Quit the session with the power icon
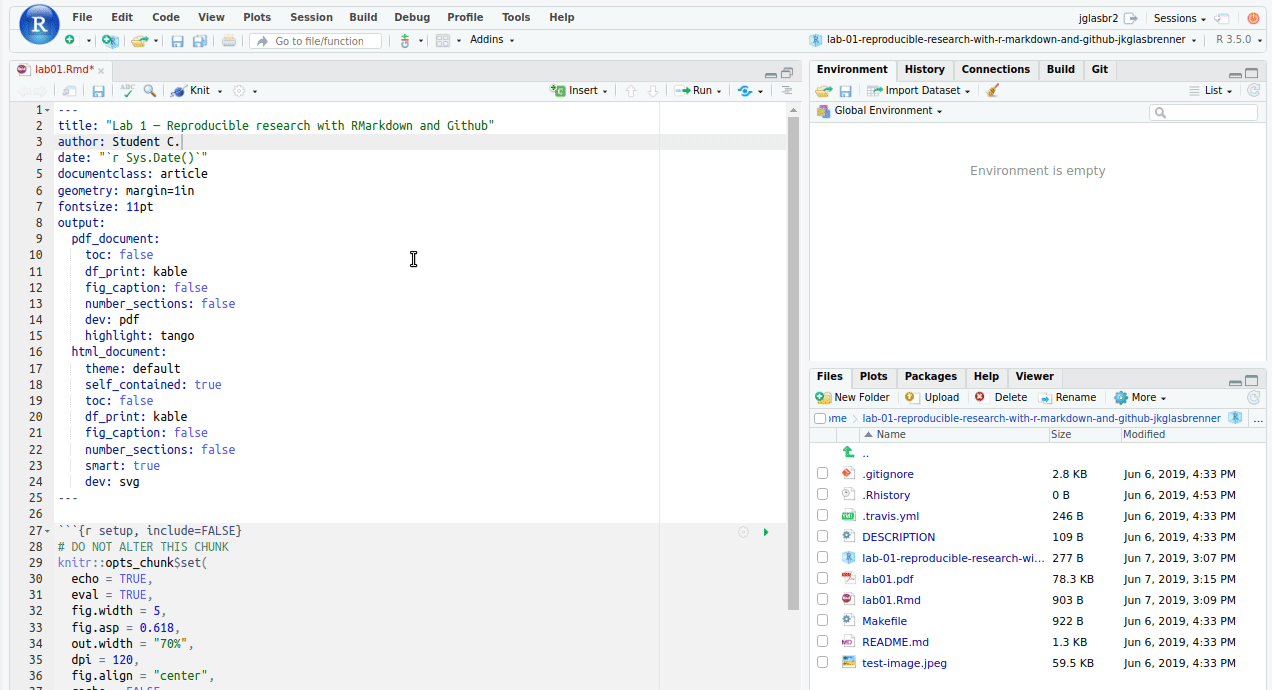The width and height of the screenshot is (1272, 690). (1253, 18)
